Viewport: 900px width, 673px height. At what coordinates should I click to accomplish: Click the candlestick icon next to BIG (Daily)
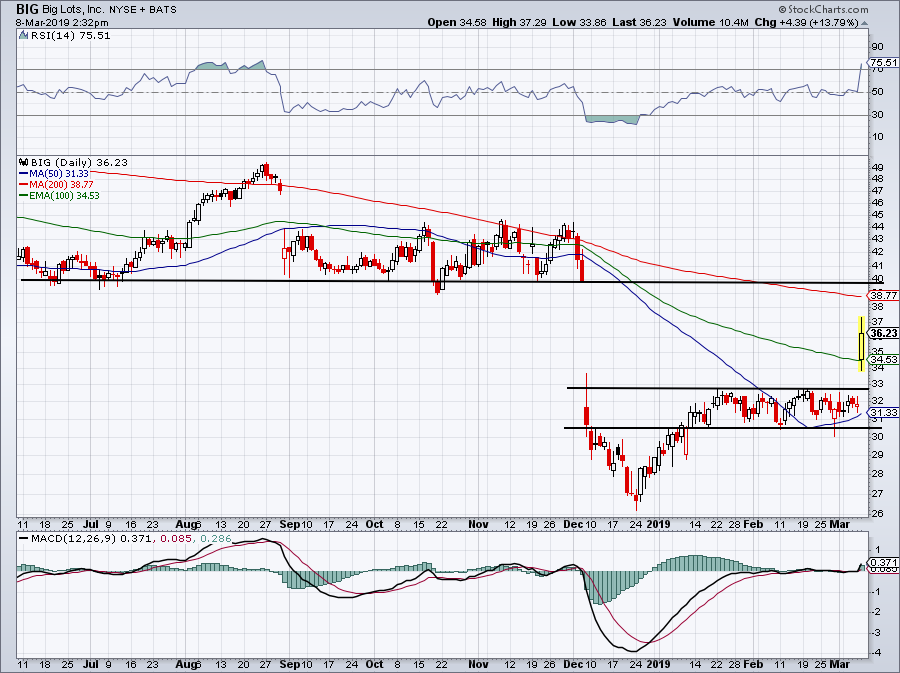pos(23,162)
